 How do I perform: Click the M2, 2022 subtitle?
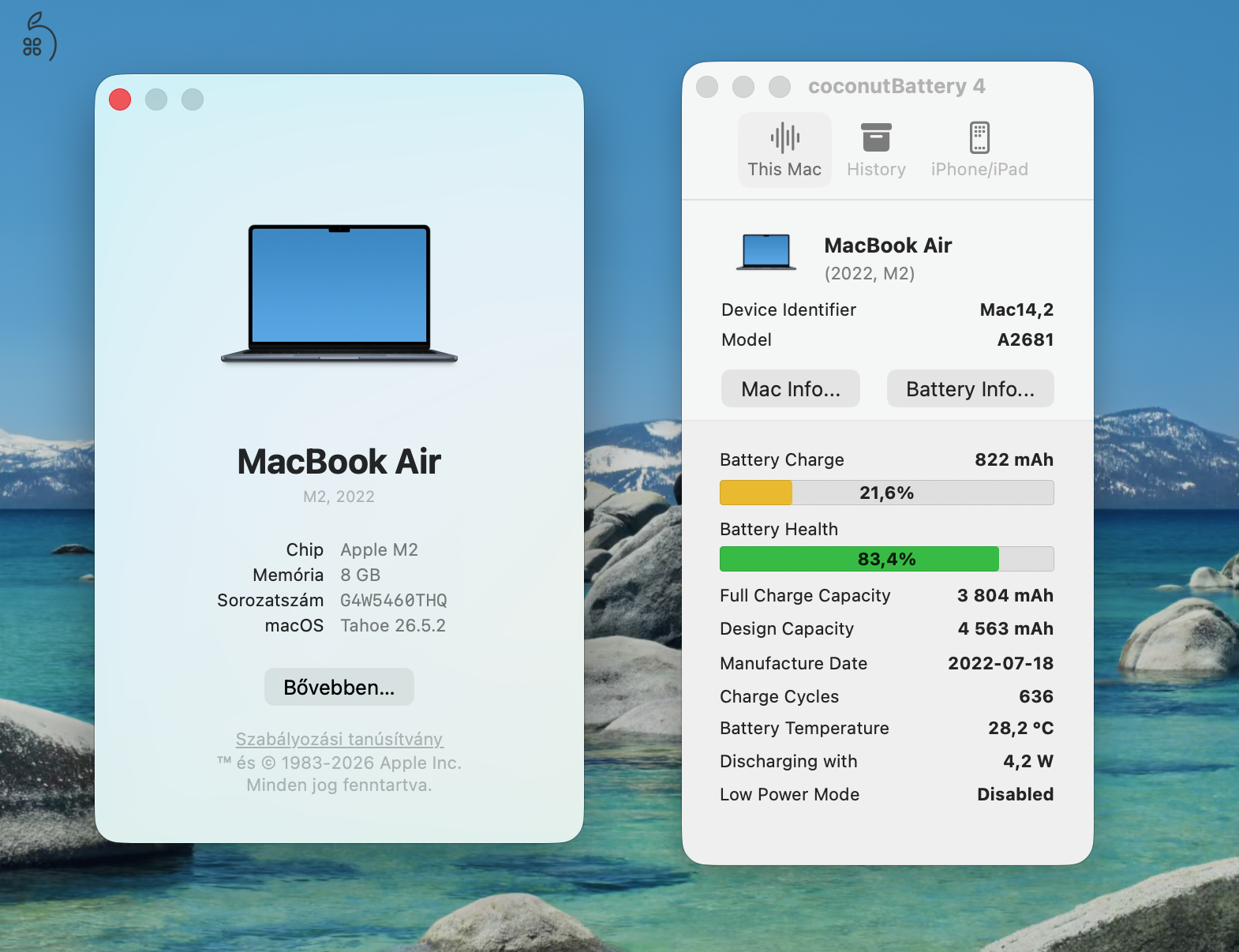pos(339,497)
